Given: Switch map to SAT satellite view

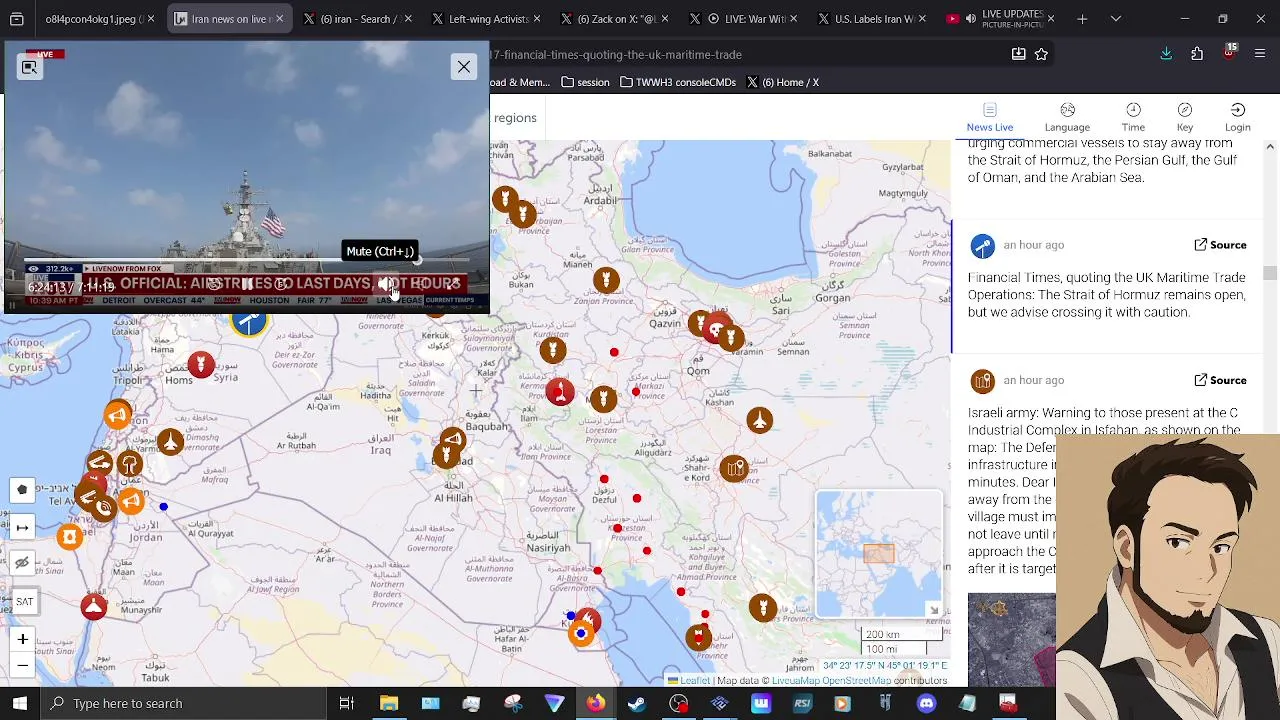Looking at the screenshot, I should click(x=24, y=601).
